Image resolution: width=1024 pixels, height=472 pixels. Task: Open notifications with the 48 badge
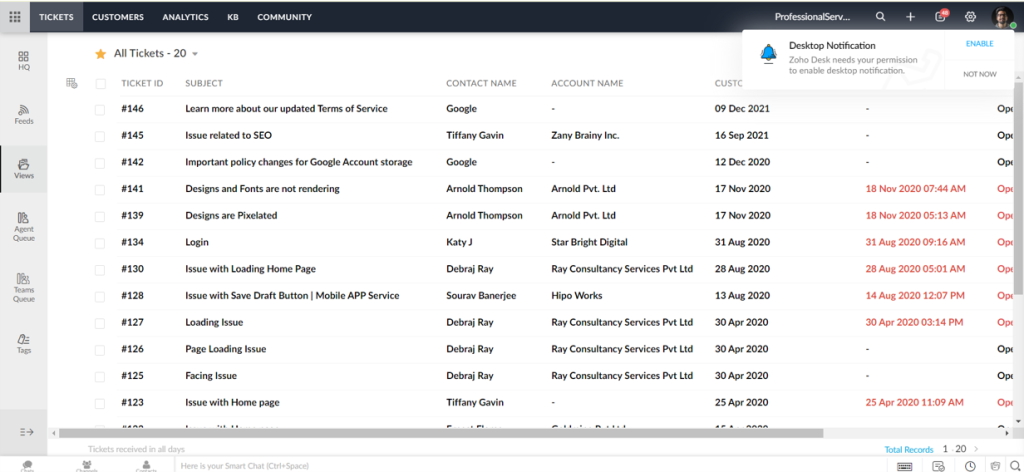point(940,17)
